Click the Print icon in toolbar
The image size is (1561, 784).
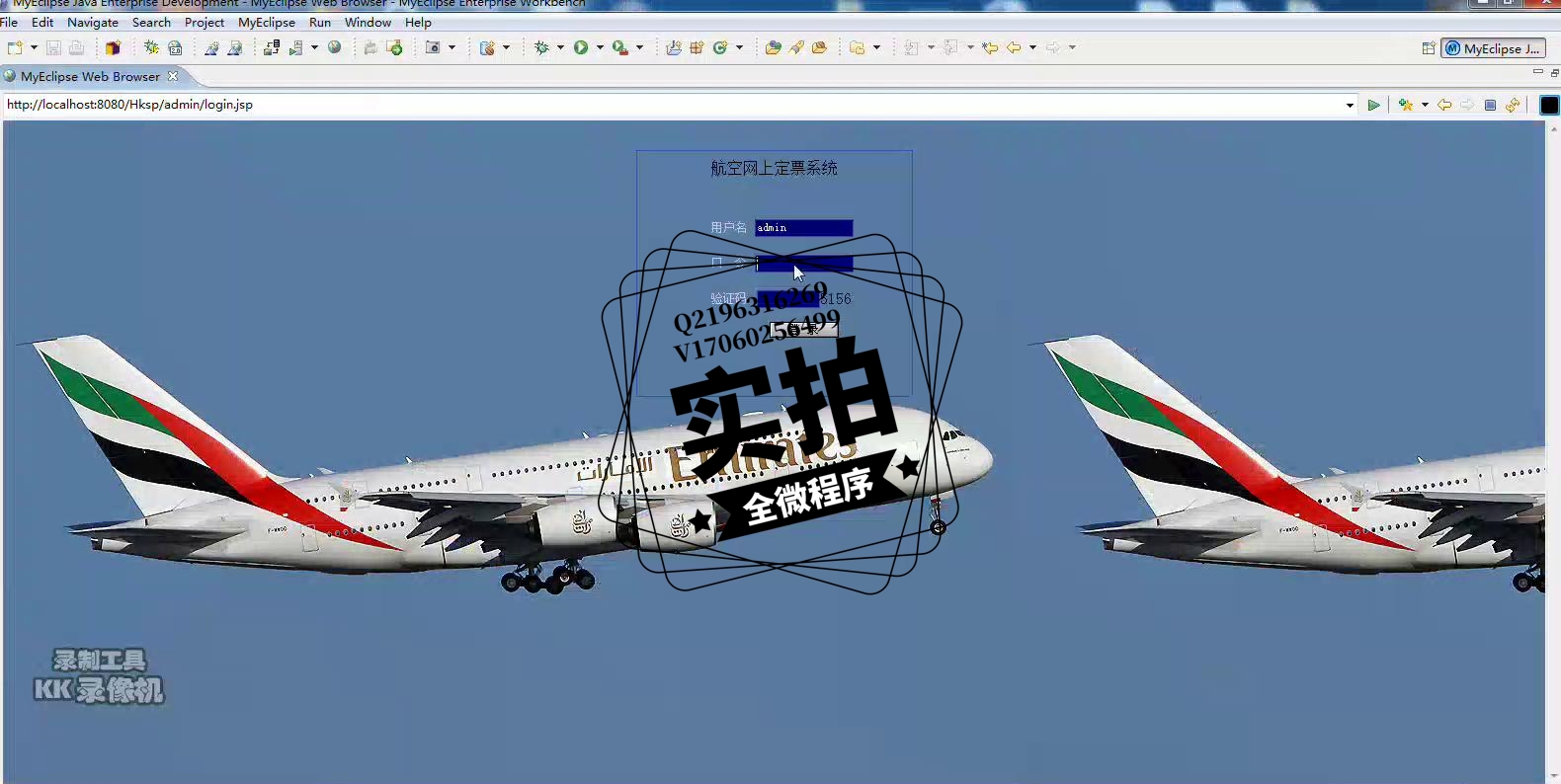pos(76,47)
